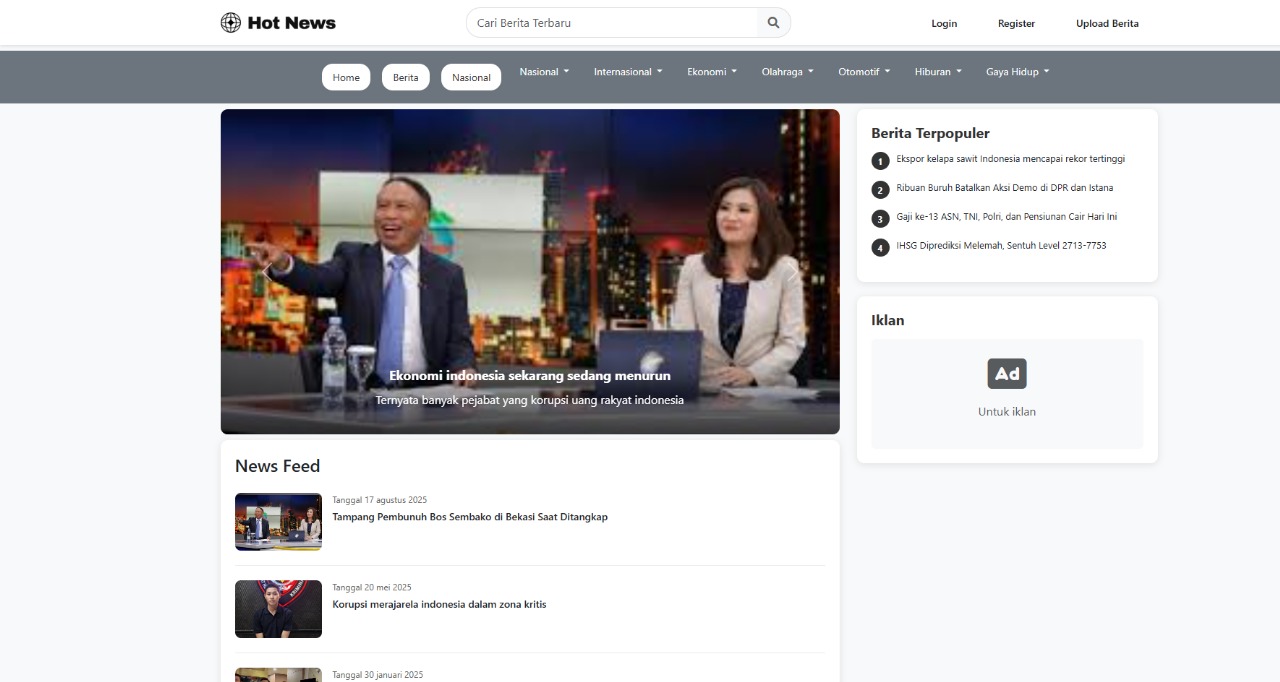Click number 1 badge in Berita Terpopuler
Viewport: 1280px width, 682px height.
880,161
